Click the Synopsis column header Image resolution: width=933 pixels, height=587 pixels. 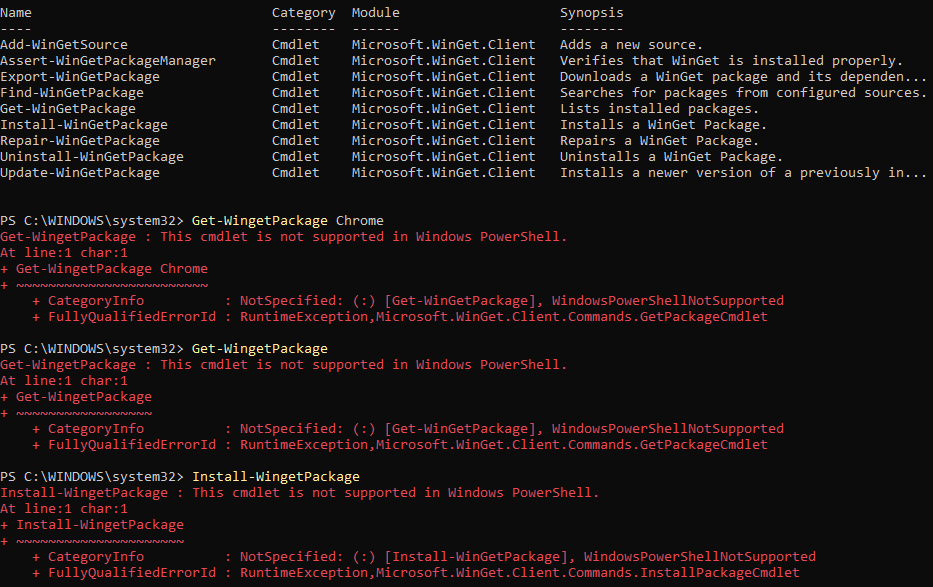(x=591, y=12)
